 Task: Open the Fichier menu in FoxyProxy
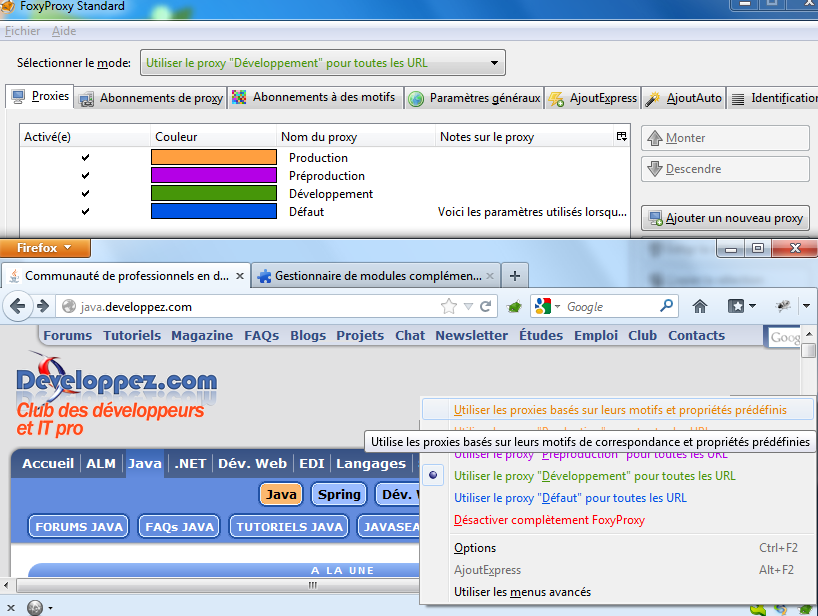pos(22,31)
